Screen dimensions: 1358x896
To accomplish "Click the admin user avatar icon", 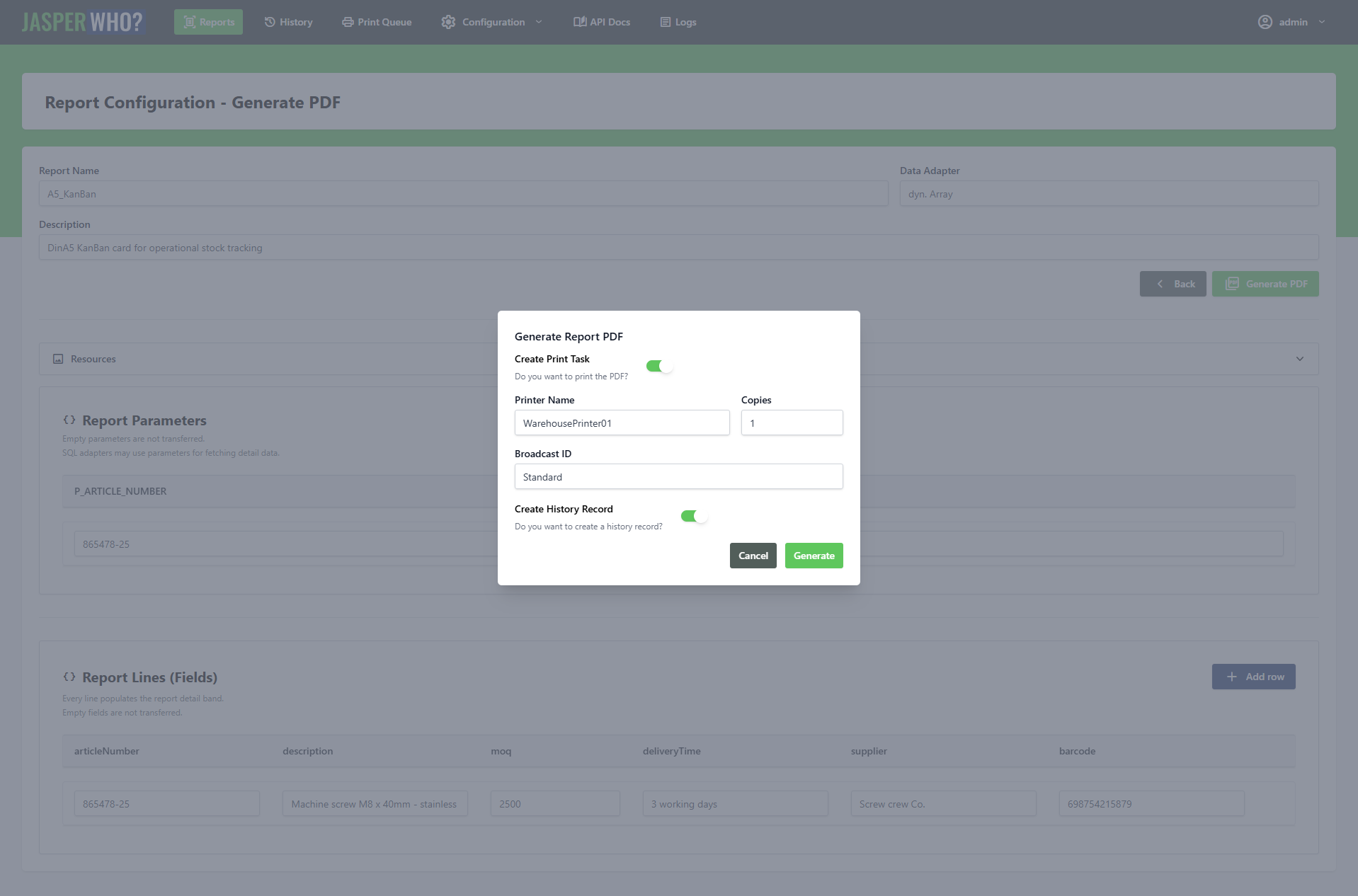I will 1265,22.
